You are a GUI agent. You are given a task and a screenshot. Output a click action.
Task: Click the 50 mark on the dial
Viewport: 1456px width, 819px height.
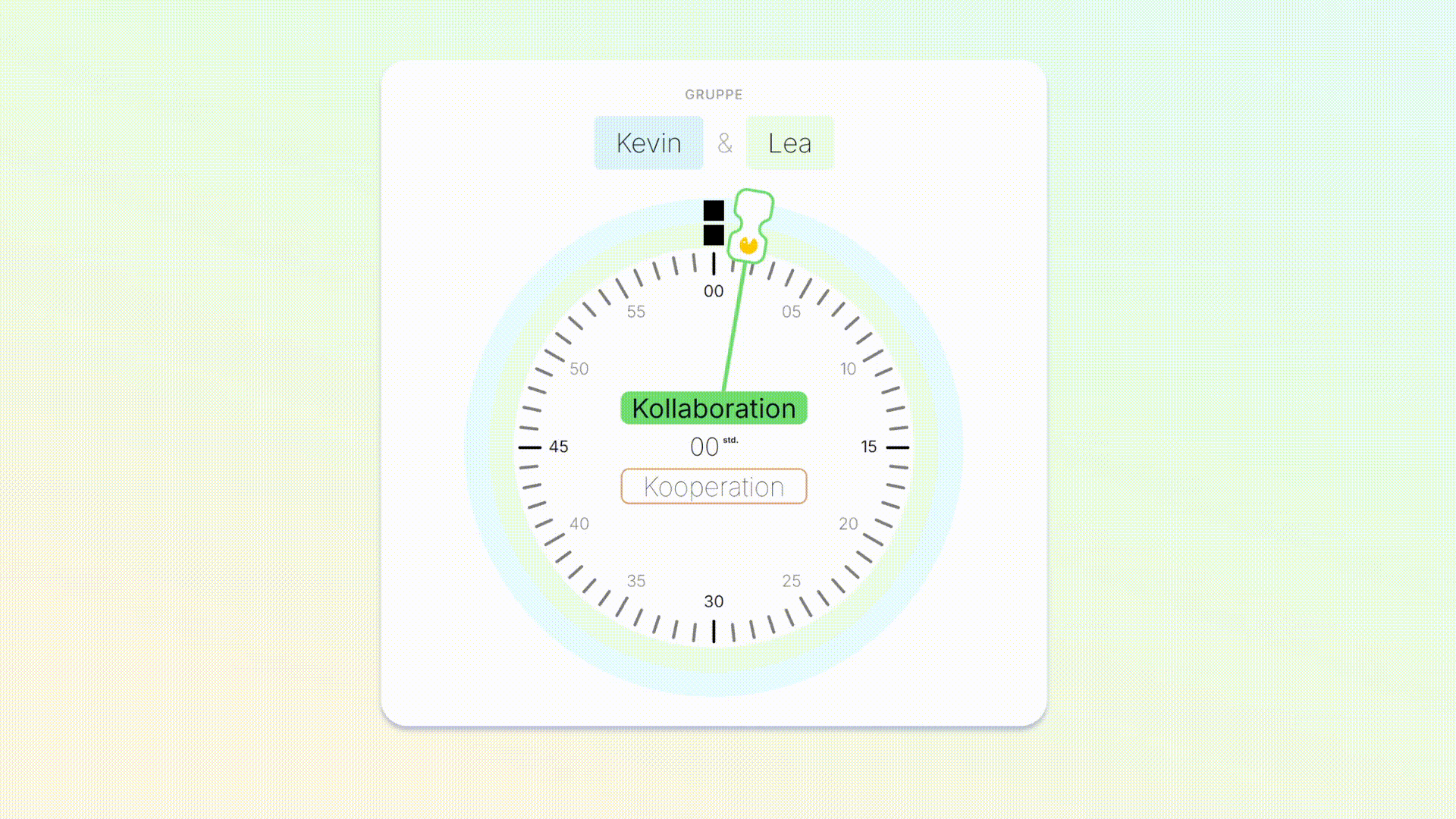pyautogui.click(x=579, y=369)
